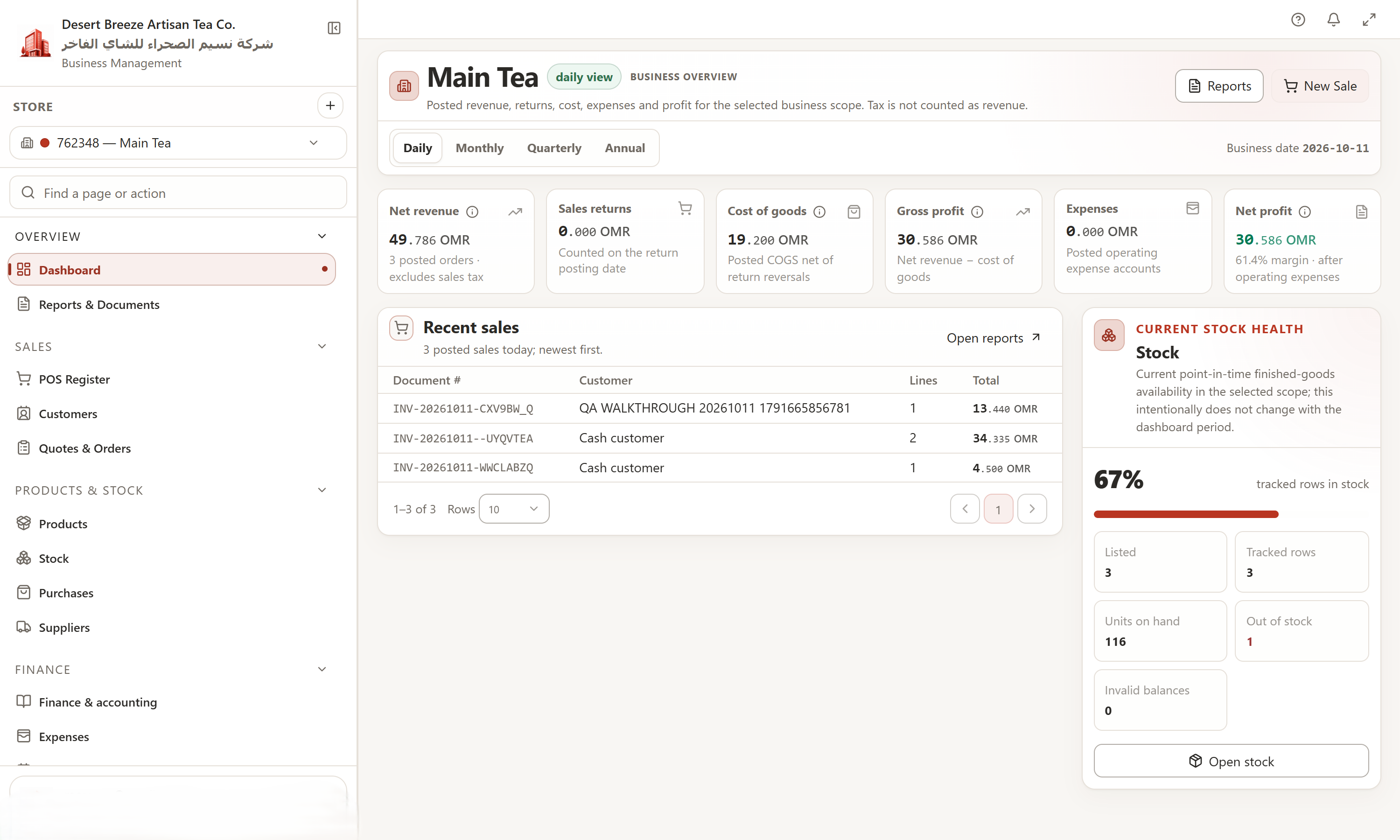Collapse the sidebar panel icon
The image size is (1400, 840).
tap(334, 28)
